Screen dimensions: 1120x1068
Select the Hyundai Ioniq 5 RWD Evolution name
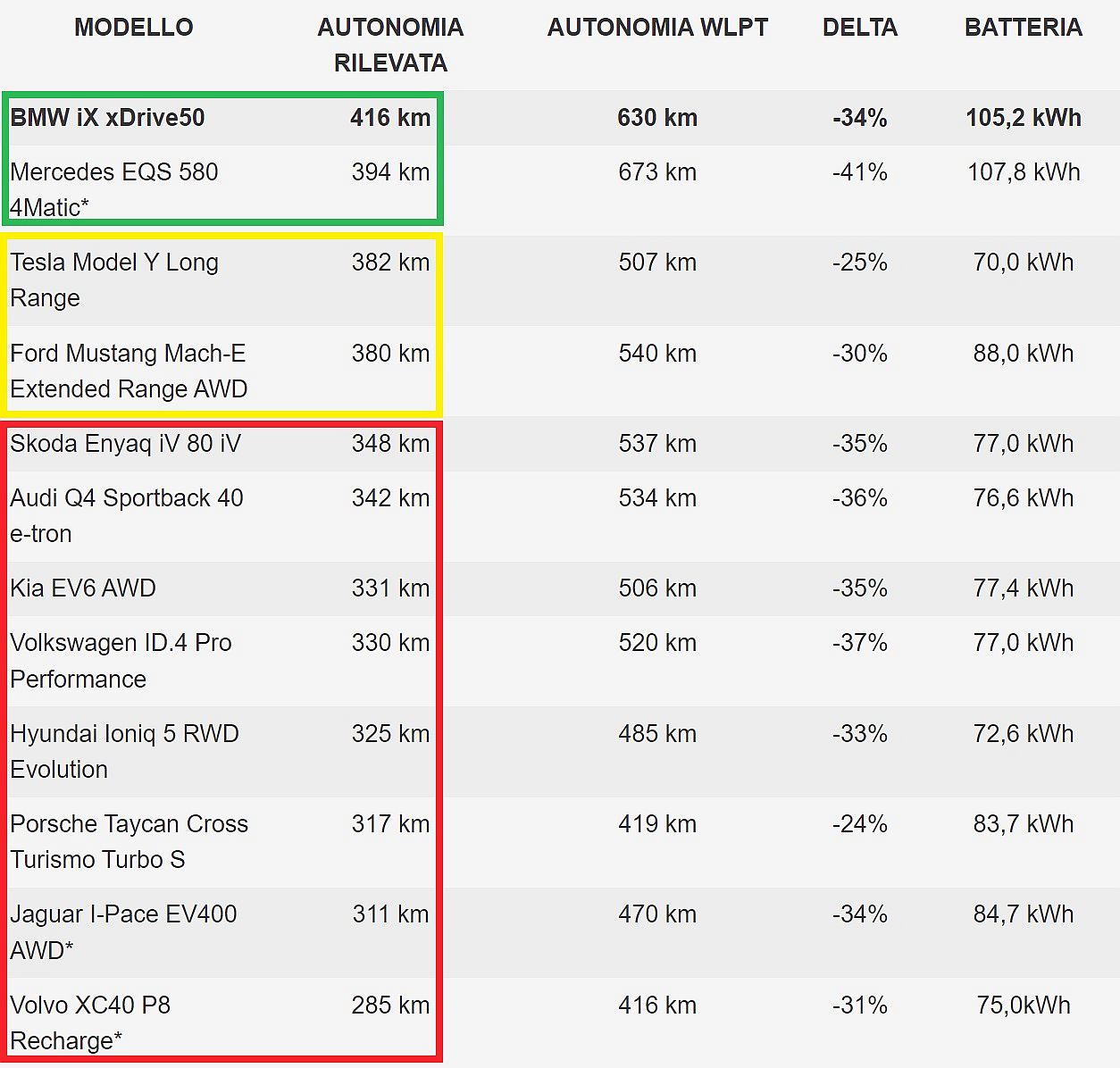124,751
